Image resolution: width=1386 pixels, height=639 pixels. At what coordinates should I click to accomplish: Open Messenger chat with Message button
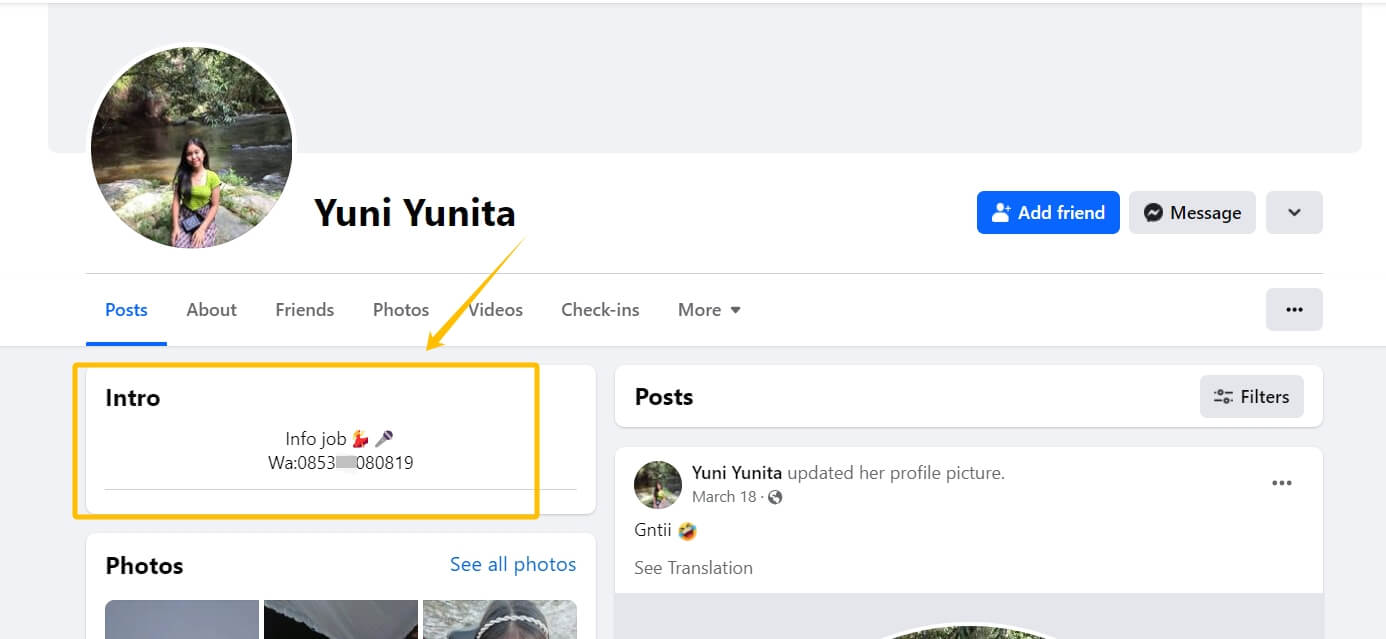(x=1192, y=213)
